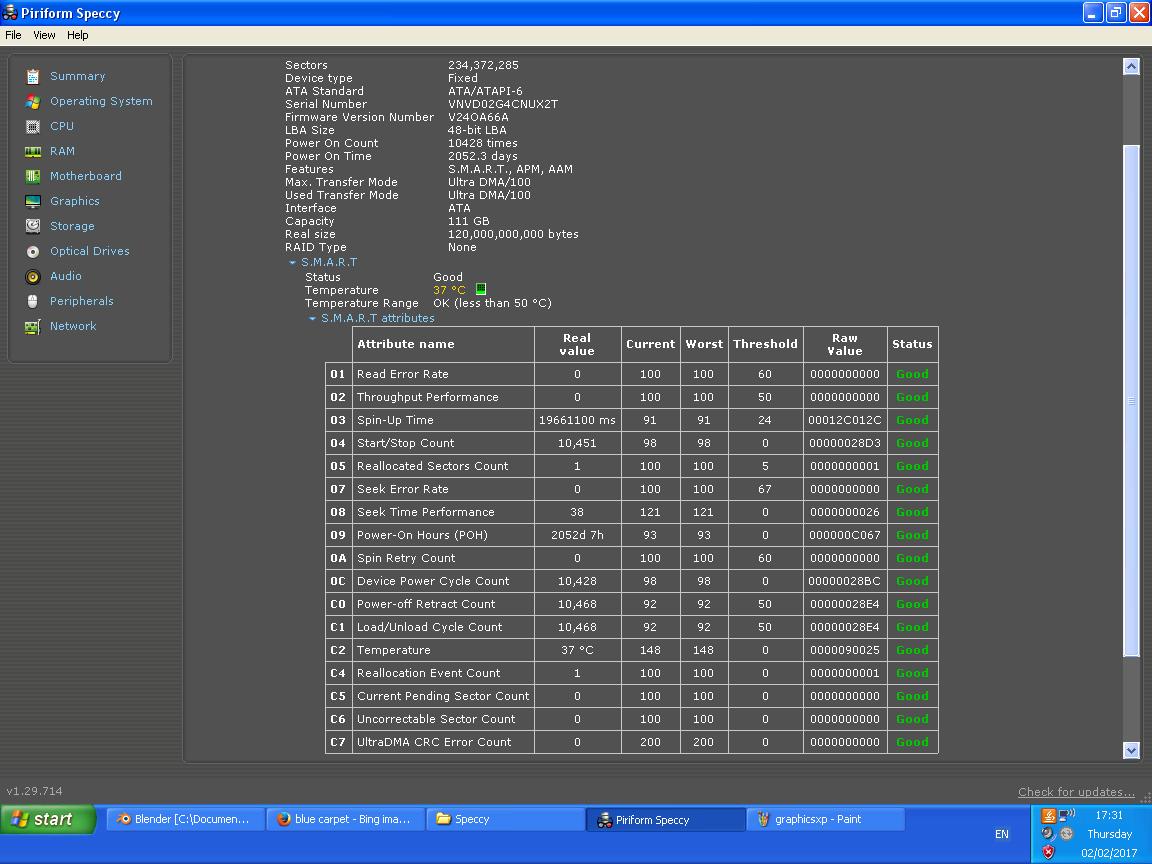Screen dimensions: 1152x864
Task: Switch to the Blender taskbar window
Action: pos(185,818)
